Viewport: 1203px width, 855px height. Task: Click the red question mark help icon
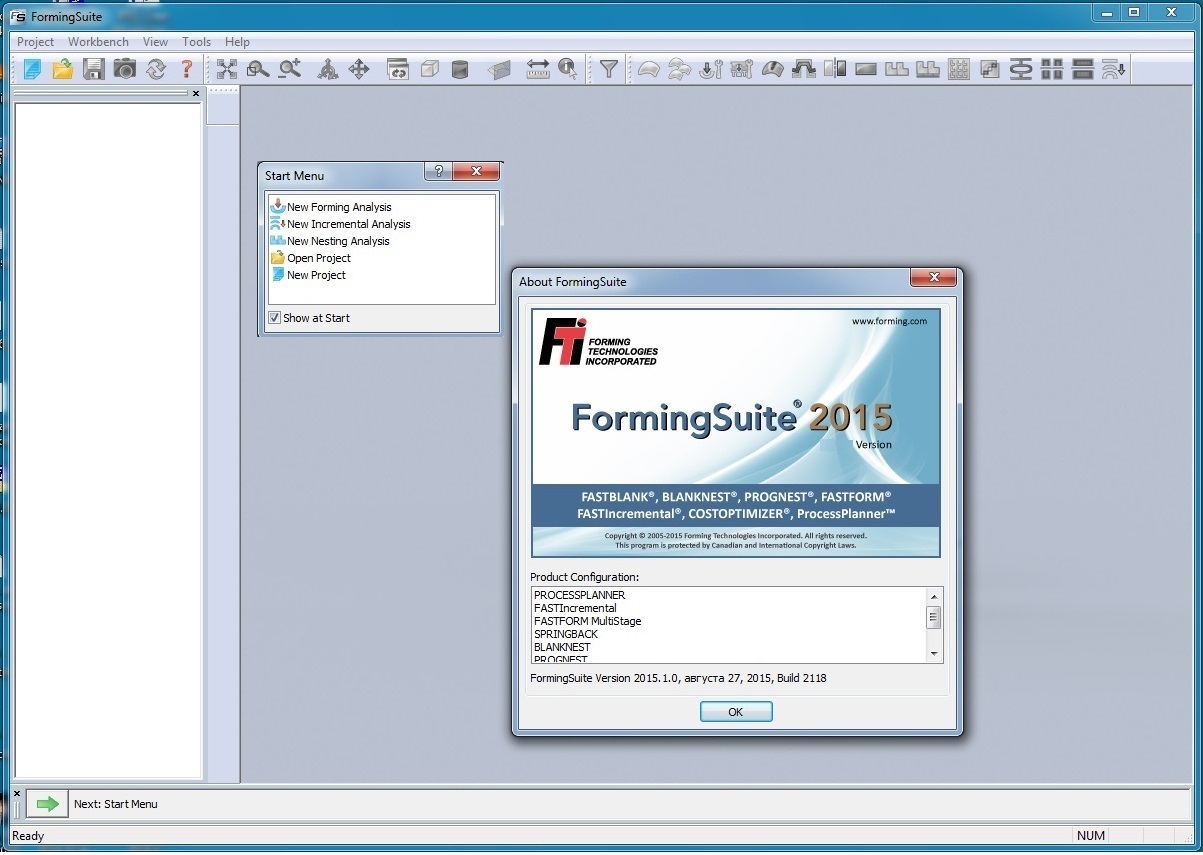186,69
